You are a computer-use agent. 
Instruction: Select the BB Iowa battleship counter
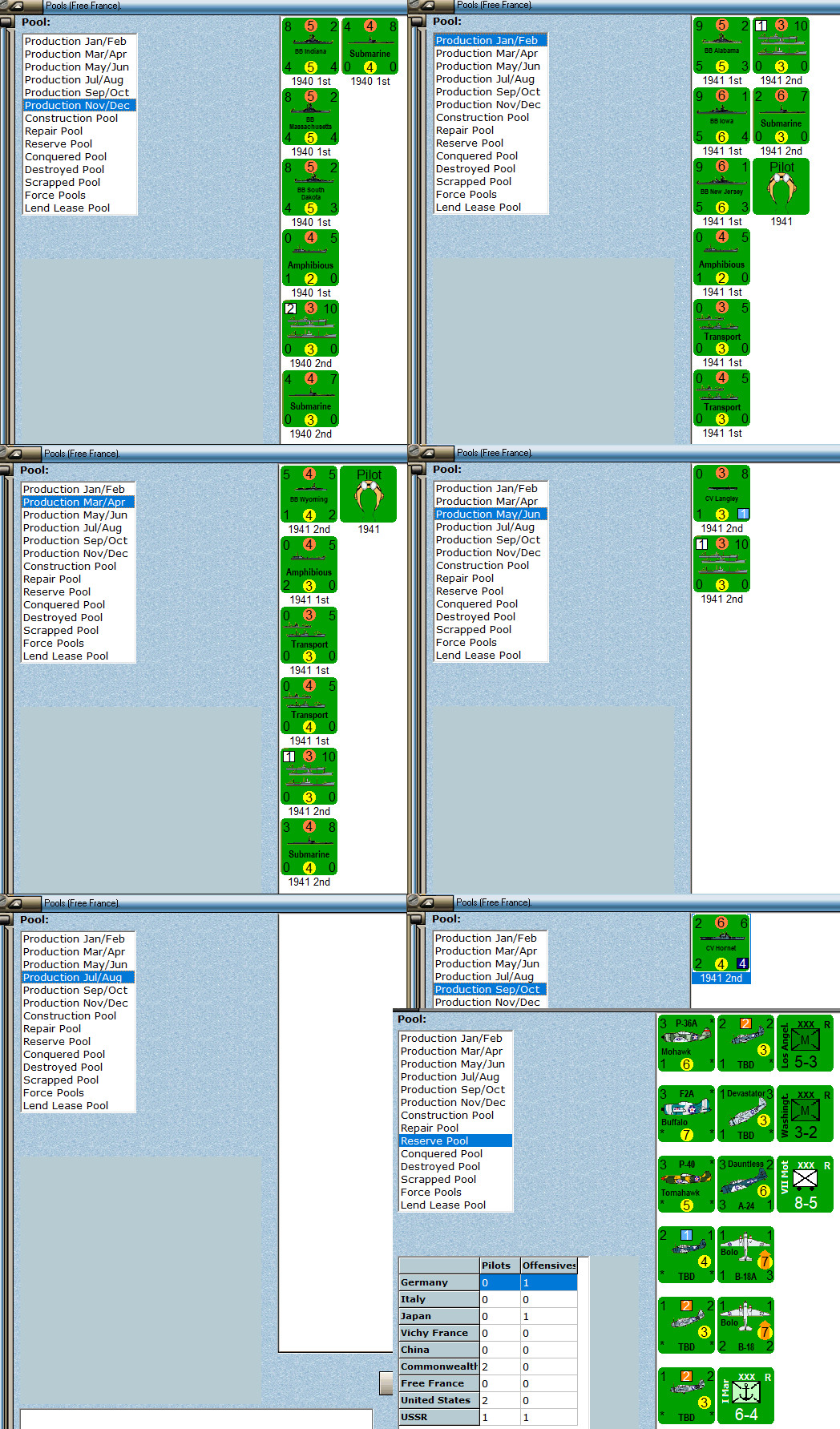(722, 115)
